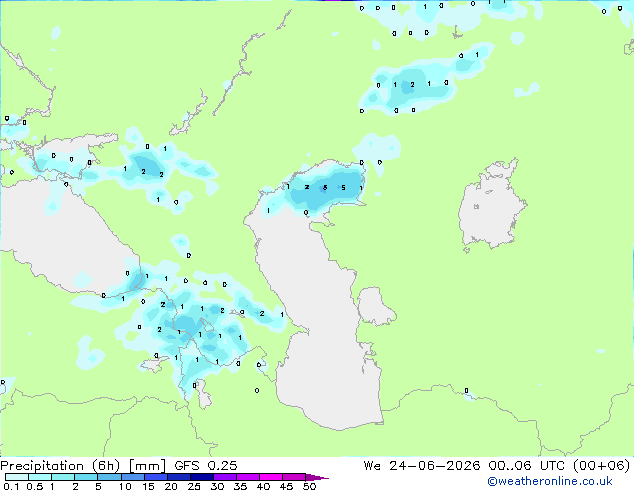Pick the 1–2 mm legend swatch
This screenshot has height=490, width=634.
tap(63, 477)
